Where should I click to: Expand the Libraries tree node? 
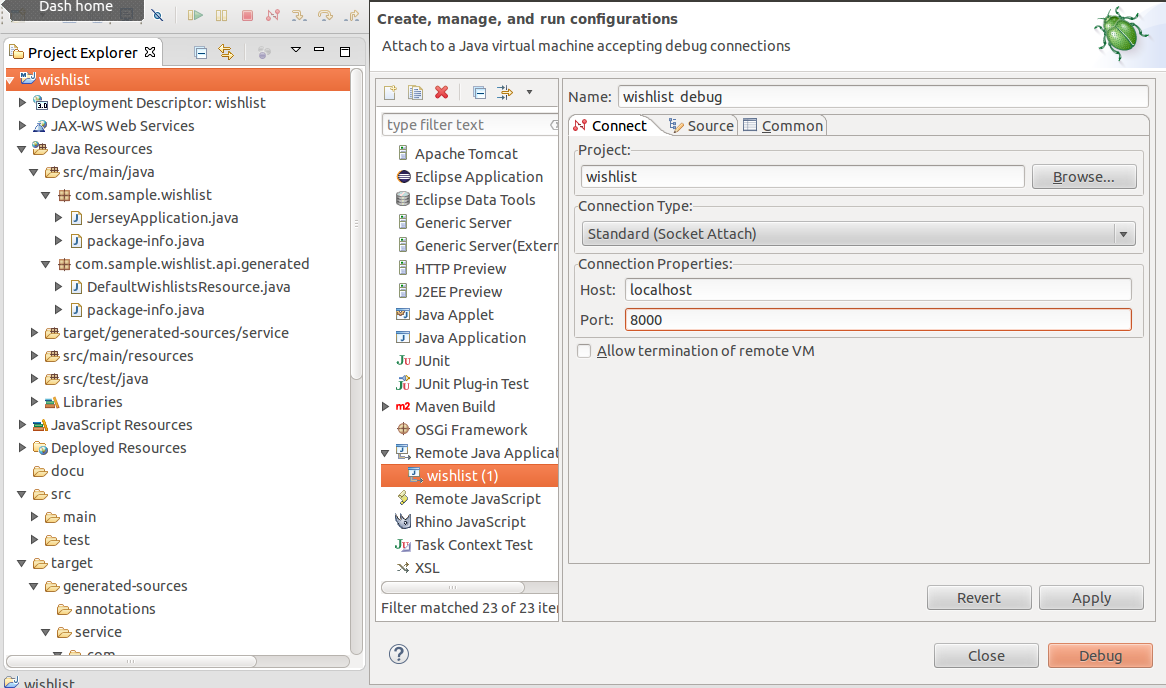point(34,402)
